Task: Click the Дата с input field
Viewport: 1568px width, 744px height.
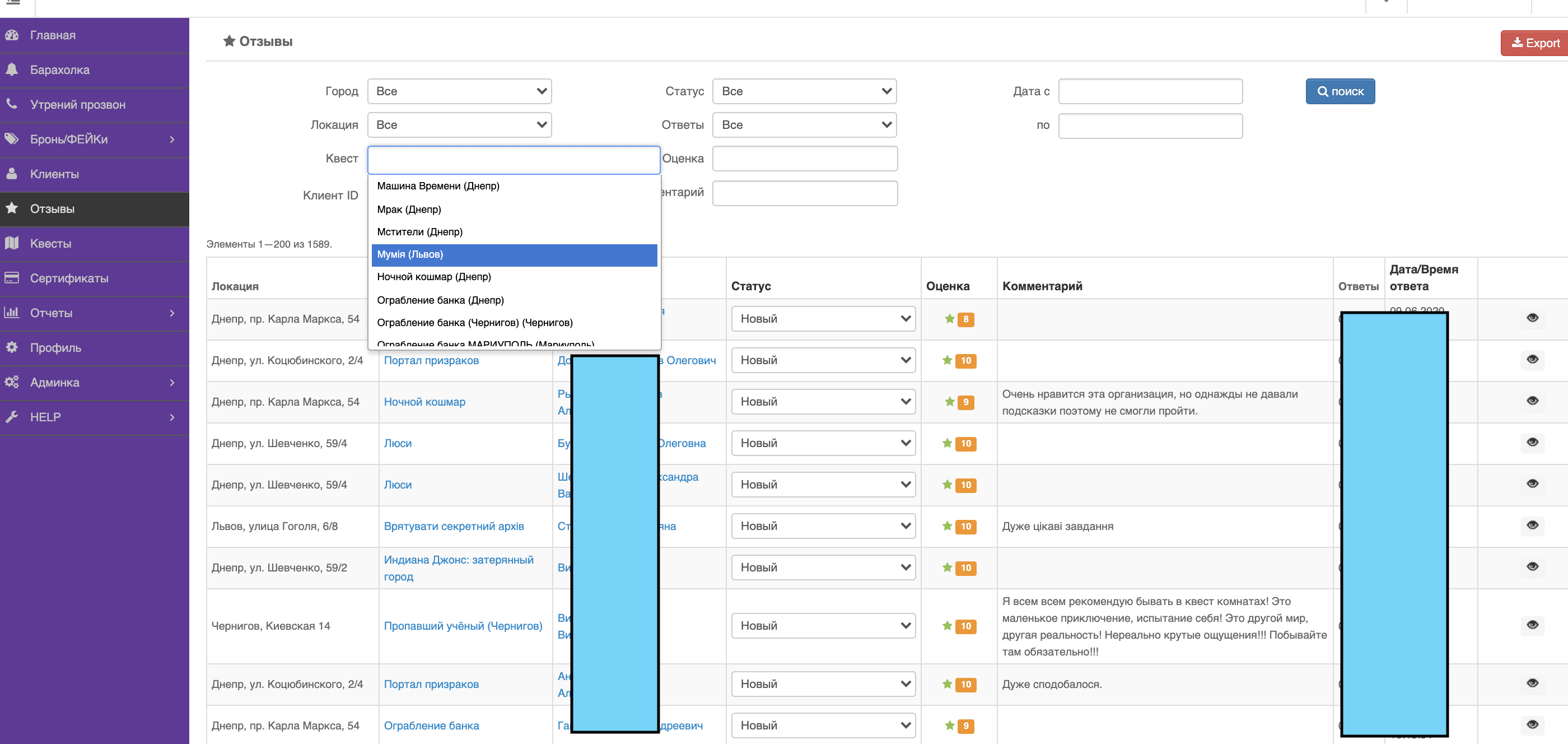Action: [x=1150, y=91]
